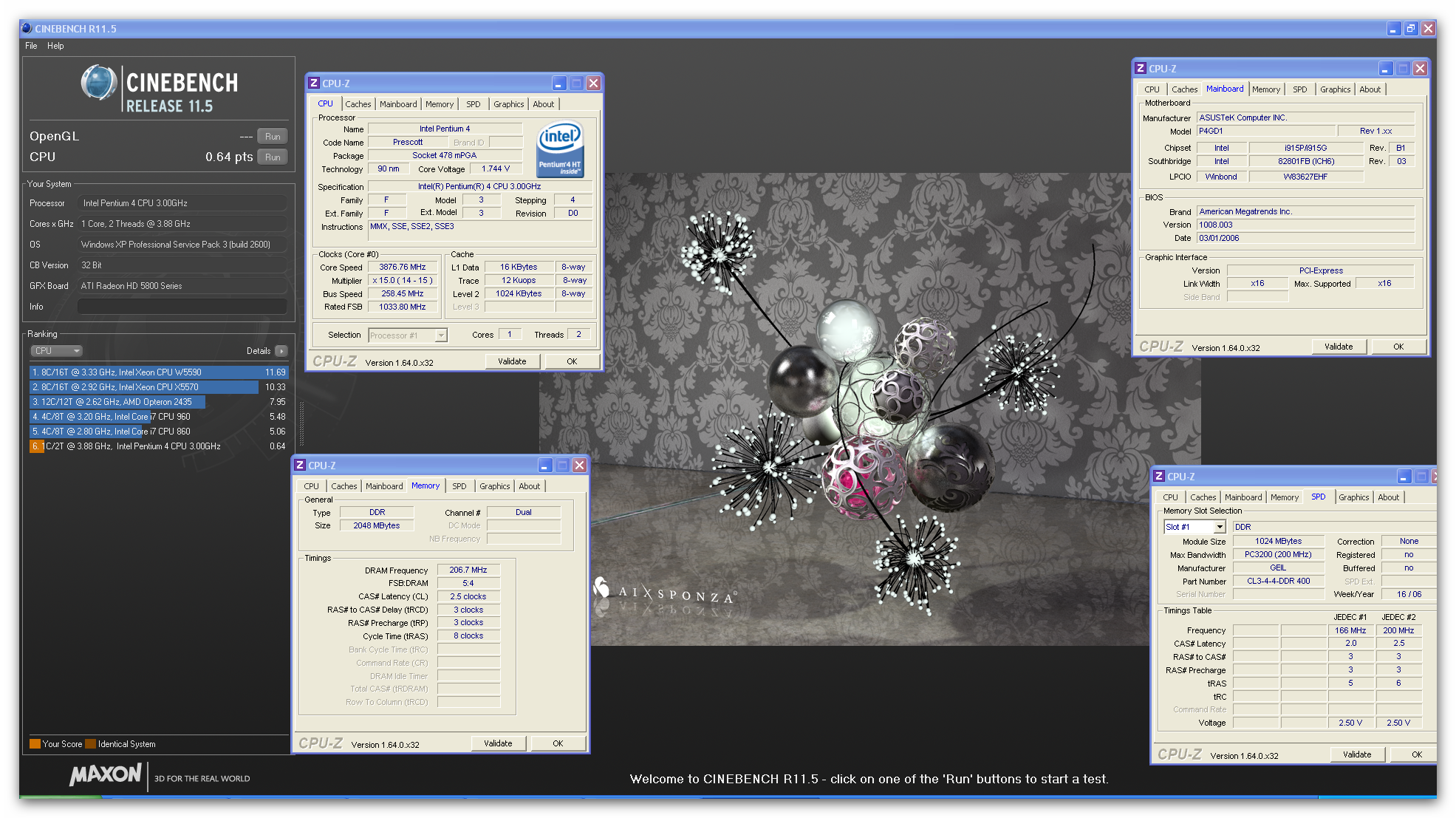This screenshot has width=1456, height=818.
Task: Open CPU tab in CPU-Z SPD window
Action: pos(1171,497)
